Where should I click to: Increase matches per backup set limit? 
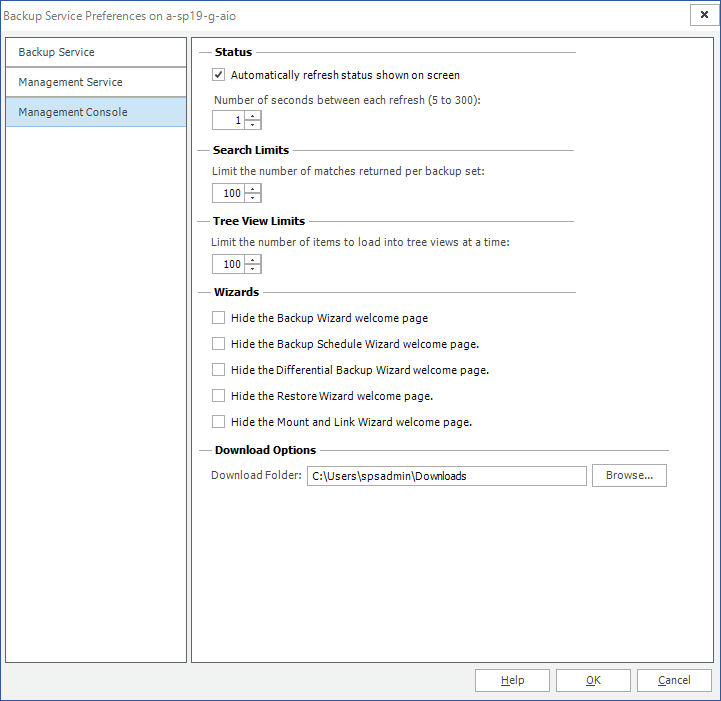point(253,189)
